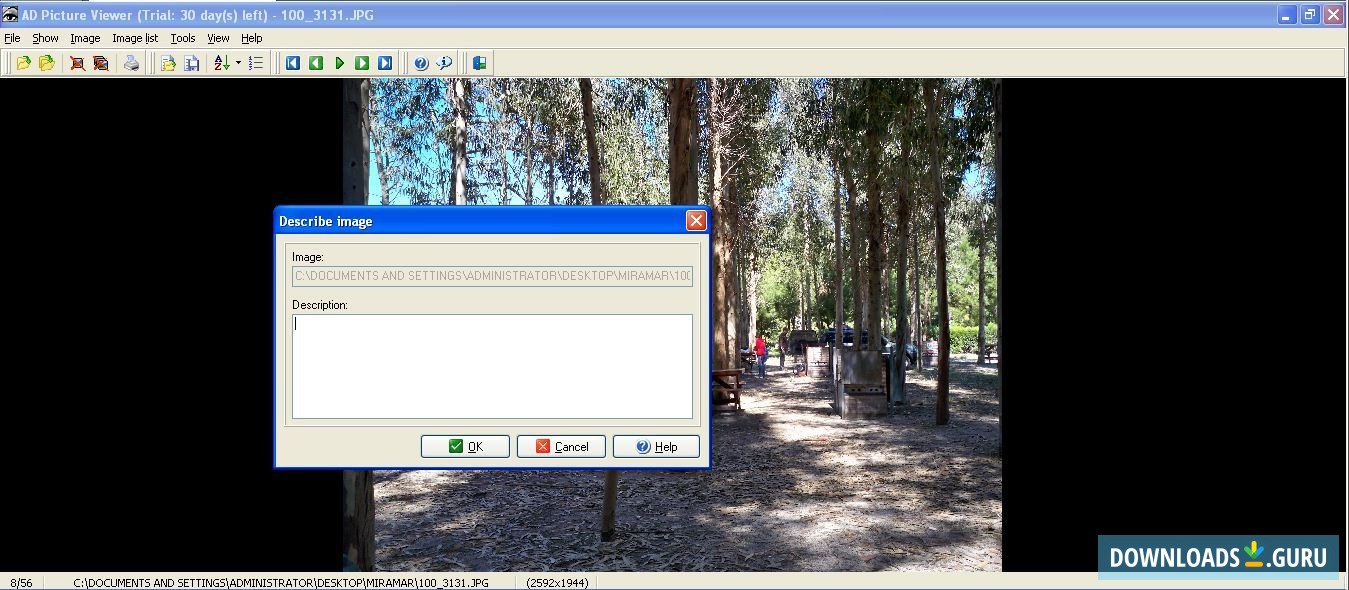Viewport: 1349px width, 590px height.
Task: Click the open multiple folders icon
Action: tap(46, 63)
